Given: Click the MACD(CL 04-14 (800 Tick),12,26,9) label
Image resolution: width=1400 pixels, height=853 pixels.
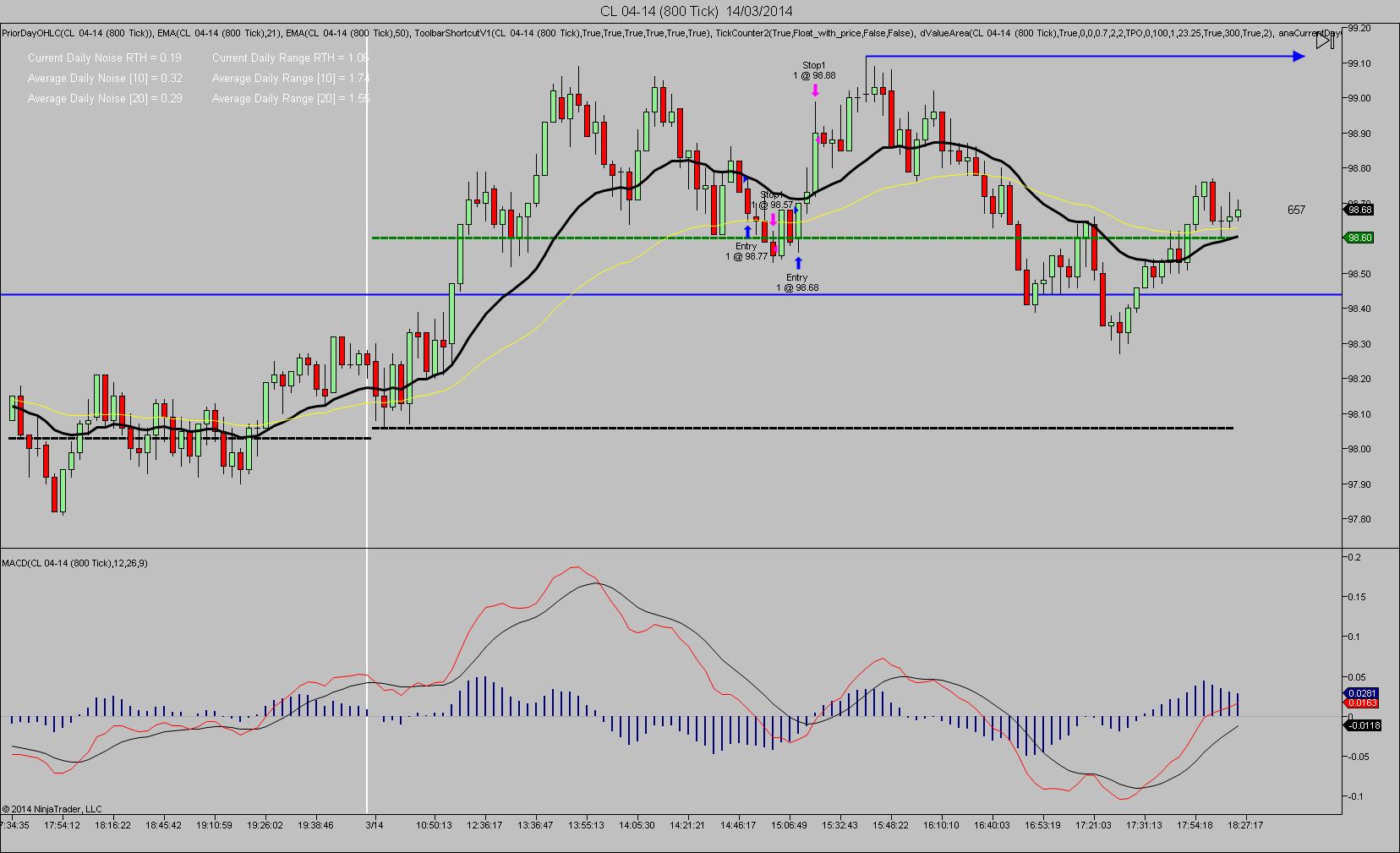Looking at the screenshot, I should click(x=74, y=563).
